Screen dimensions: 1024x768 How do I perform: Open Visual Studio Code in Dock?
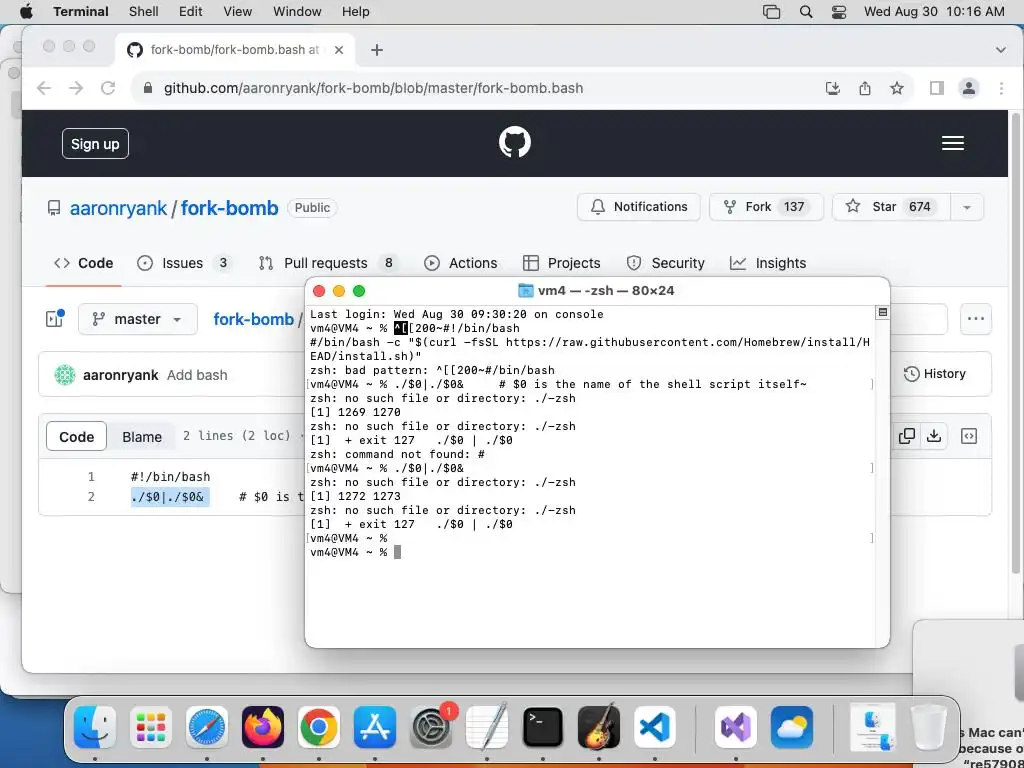pyautogui.click(x=654, y=727)
